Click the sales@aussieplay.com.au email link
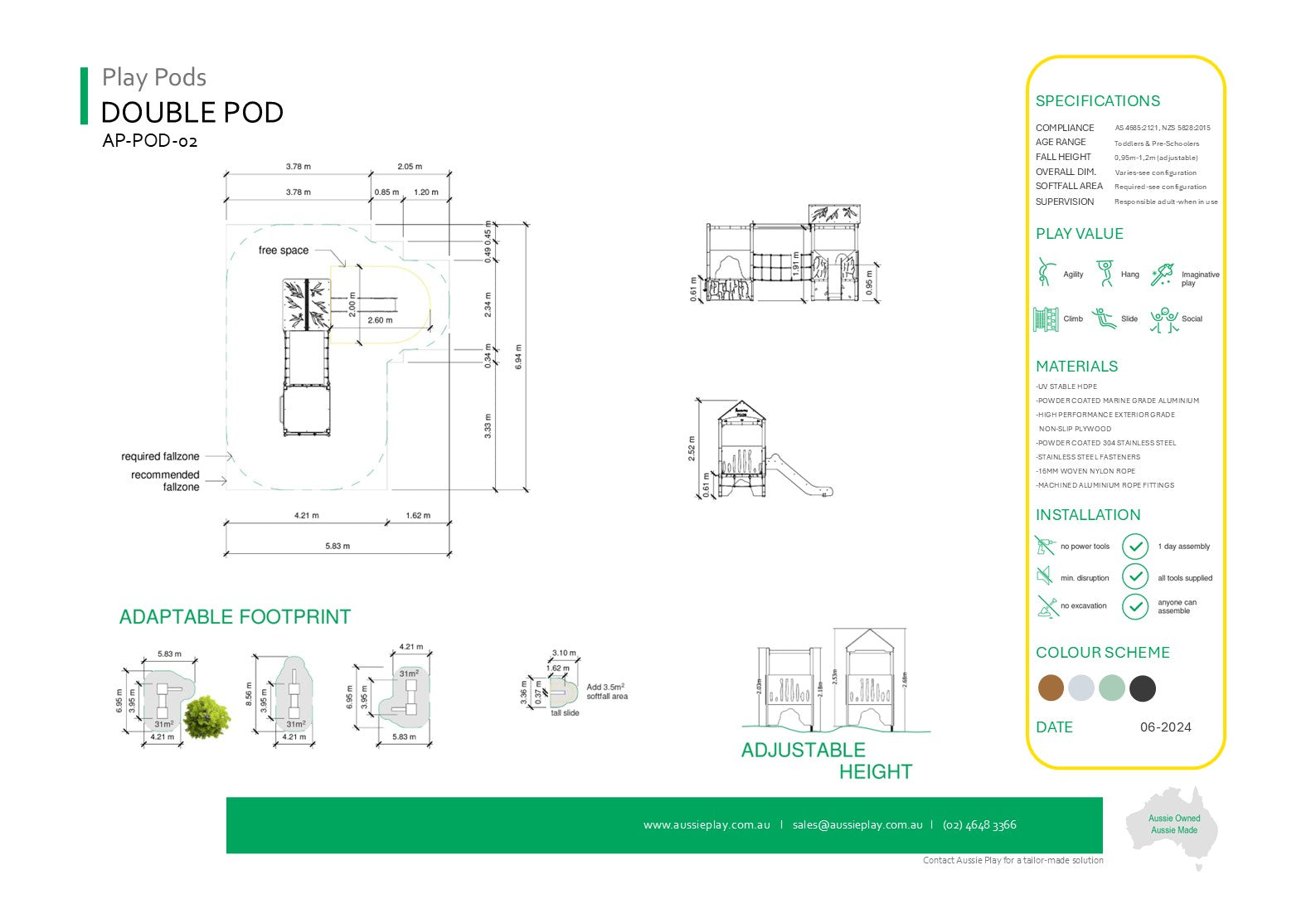Screen dimensions: 1316x909 tap(857, 825)
